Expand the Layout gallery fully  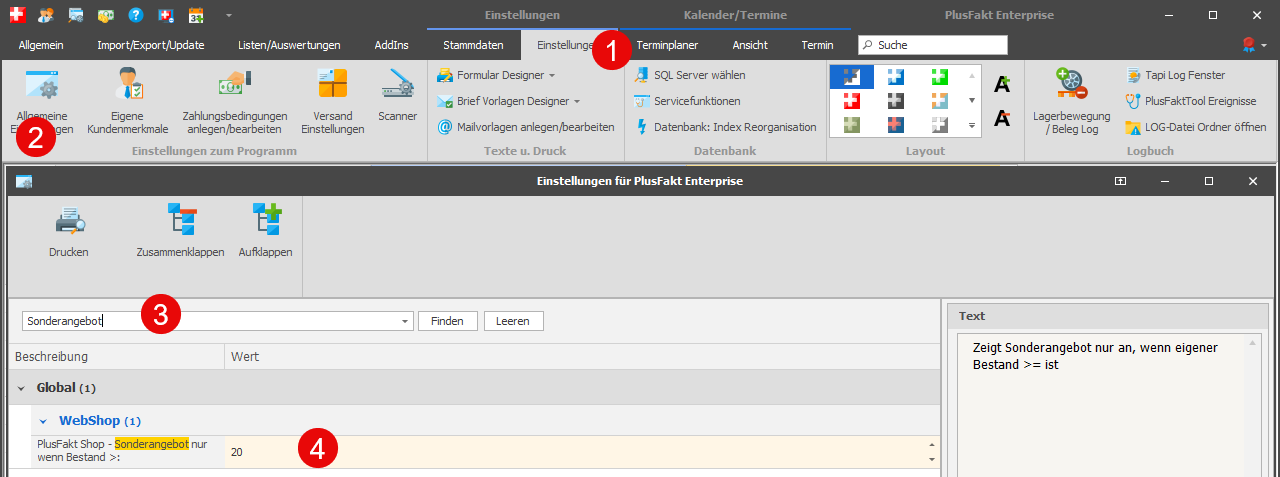point(972,125)
